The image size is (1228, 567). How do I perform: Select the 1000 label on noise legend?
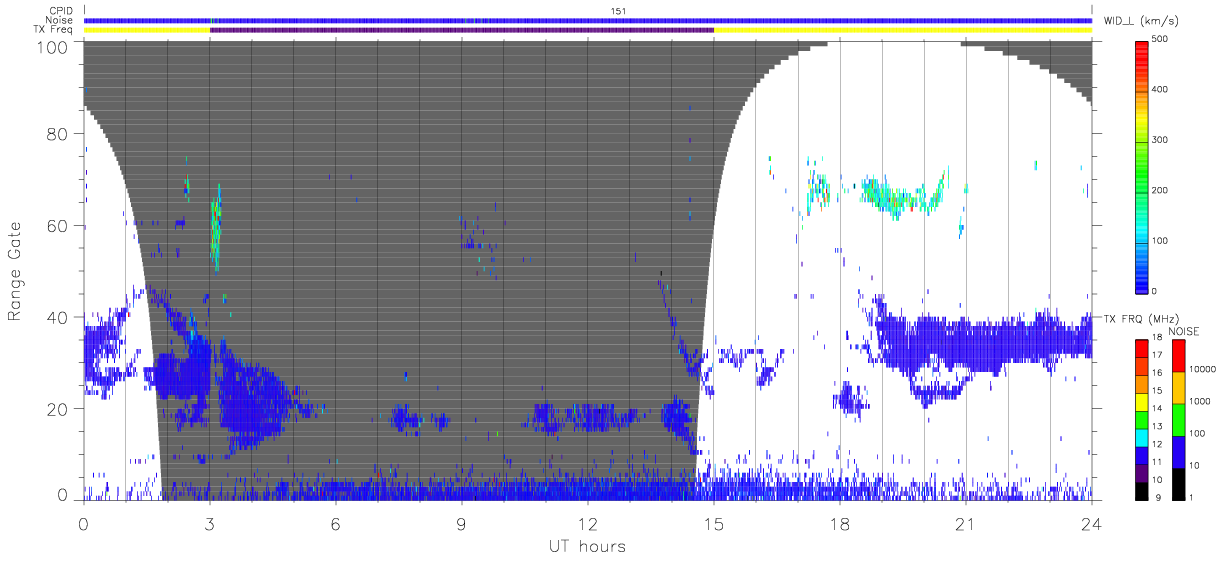pyautogui.click(x=1200, y=400)
